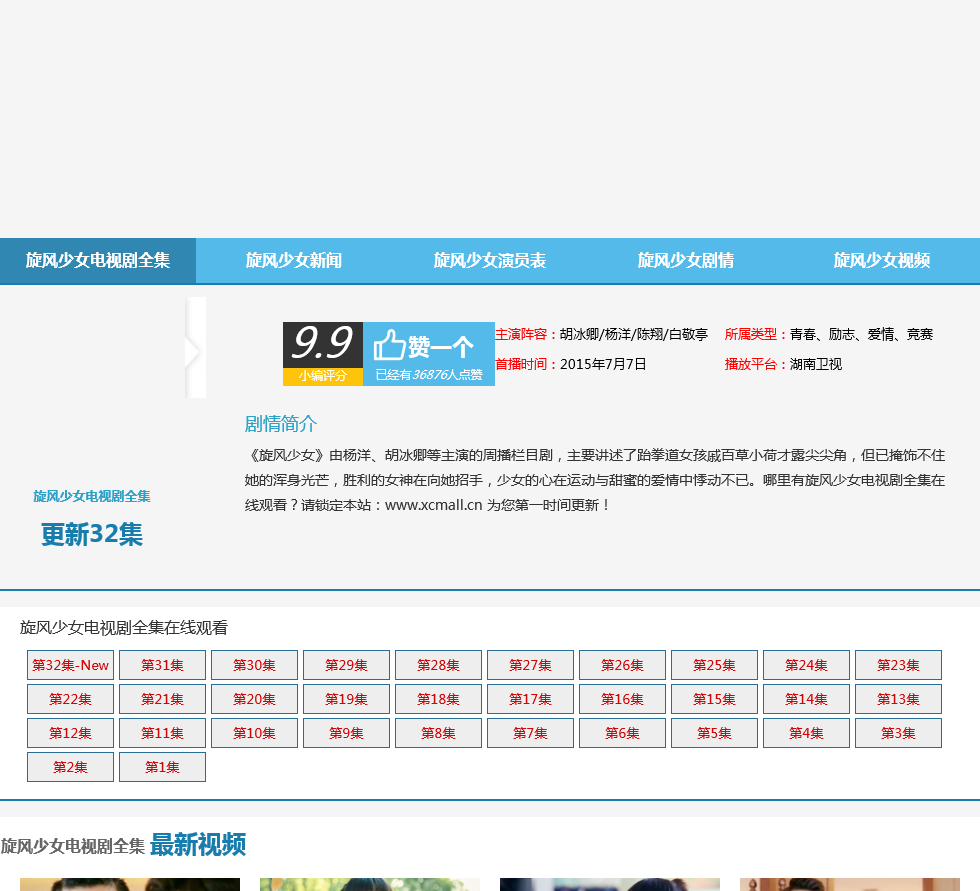Screen dimensions: 980x891
Task: Watch episode 第12集
Action: (x=71, y=733)
